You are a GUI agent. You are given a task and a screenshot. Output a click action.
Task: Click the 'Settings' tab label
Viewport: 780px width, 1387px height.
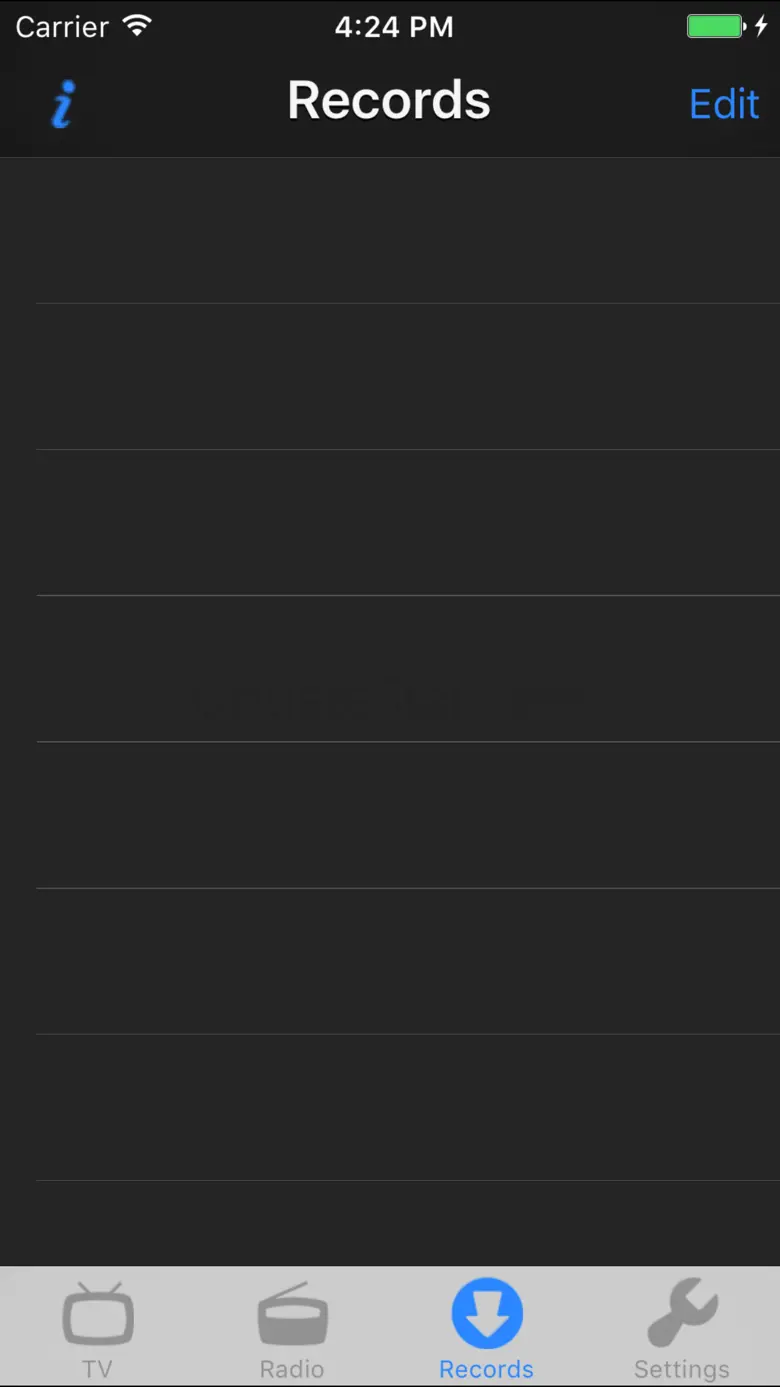(682, 1369)
